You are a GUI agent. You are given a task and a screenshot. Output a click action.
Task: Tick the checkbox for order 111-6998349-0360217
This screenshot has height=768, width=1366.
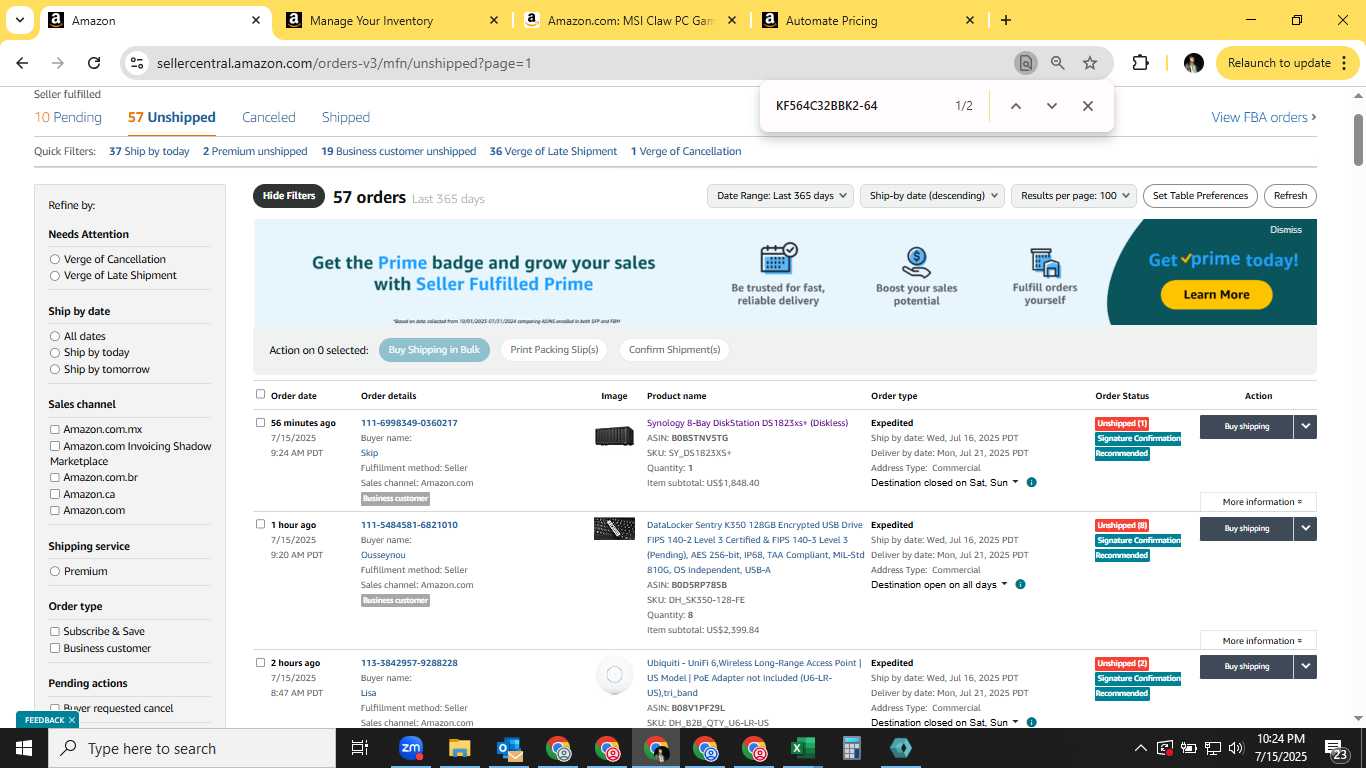coord(261,422)
